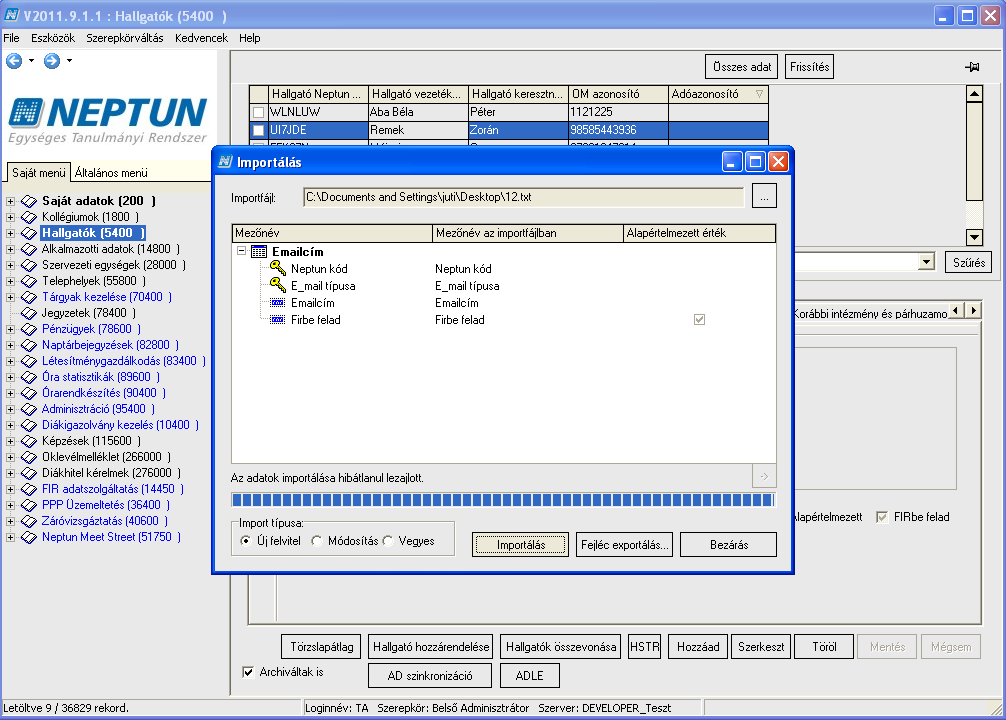Expand the Neptun Meet Street node

[10, 537]
